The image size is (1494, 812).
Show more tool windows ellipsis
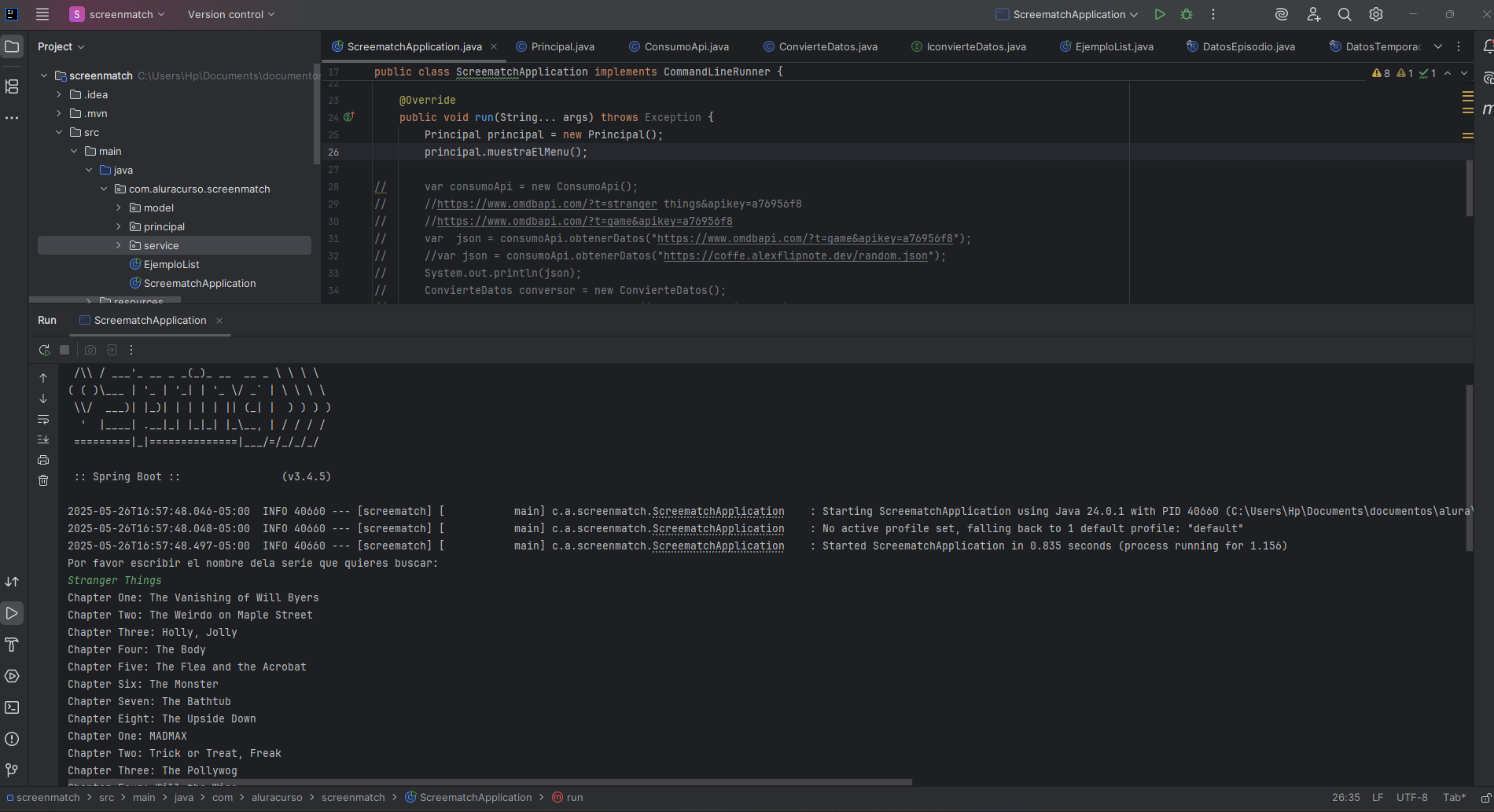(x=12, y=118)
